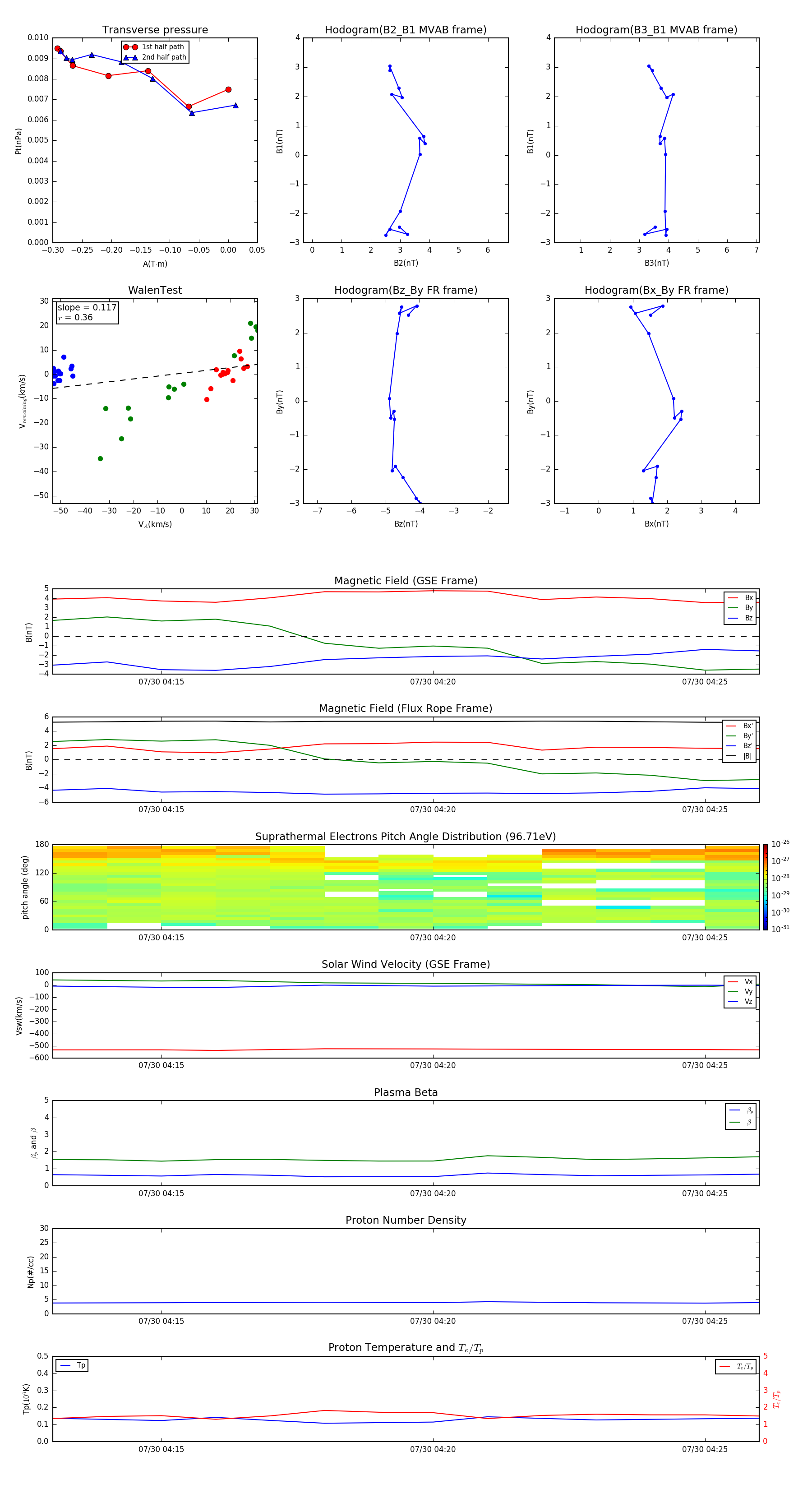Click '07/30 04:20' tick under Solar Wind Velocity plot
812x1489 pixels.
pyautogui.click(x=433, y=1065)
